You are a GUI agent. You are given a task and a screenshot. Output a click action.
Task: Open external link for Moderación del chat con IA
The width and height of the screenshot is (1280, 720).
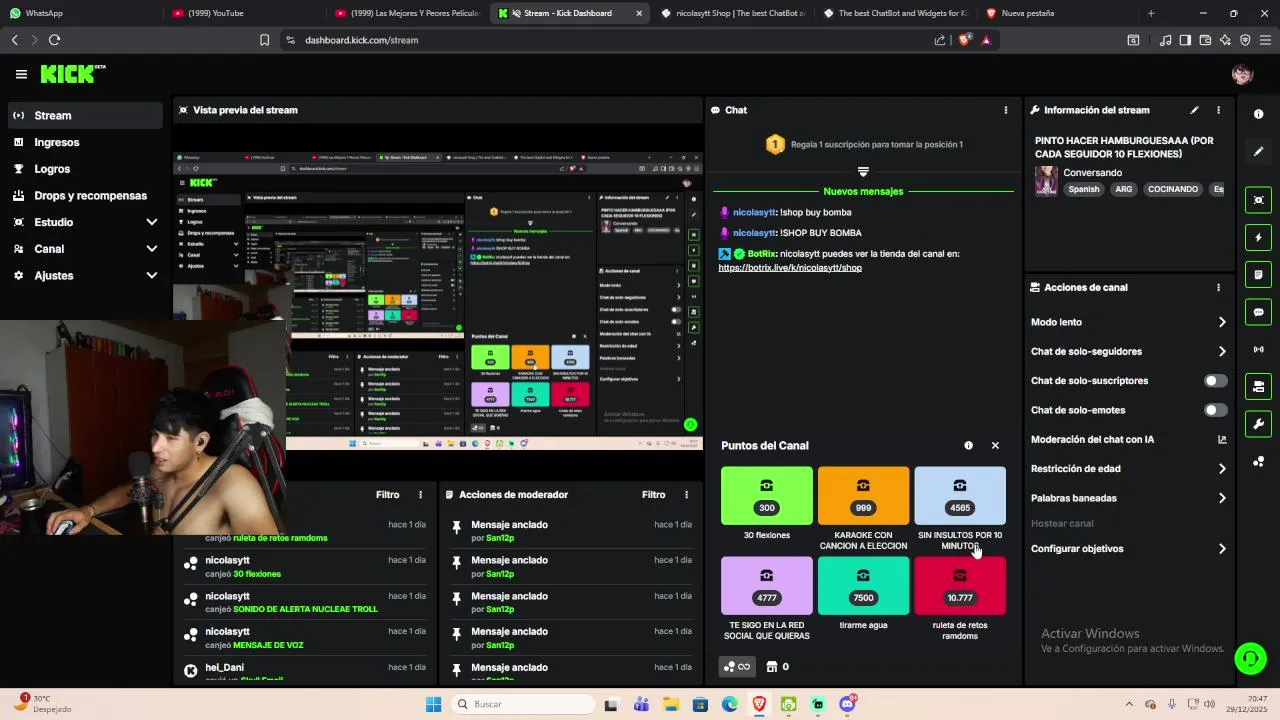click(1222, 439)
